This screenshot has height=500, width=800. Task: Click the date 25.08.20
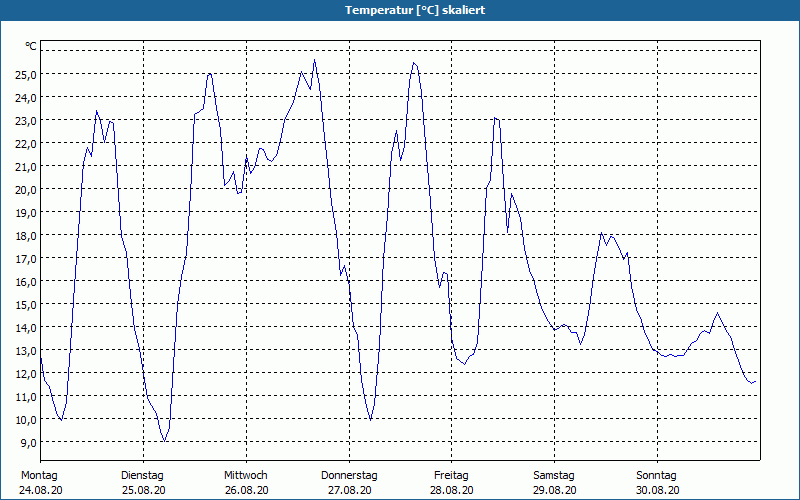click(x=143, y=490)
